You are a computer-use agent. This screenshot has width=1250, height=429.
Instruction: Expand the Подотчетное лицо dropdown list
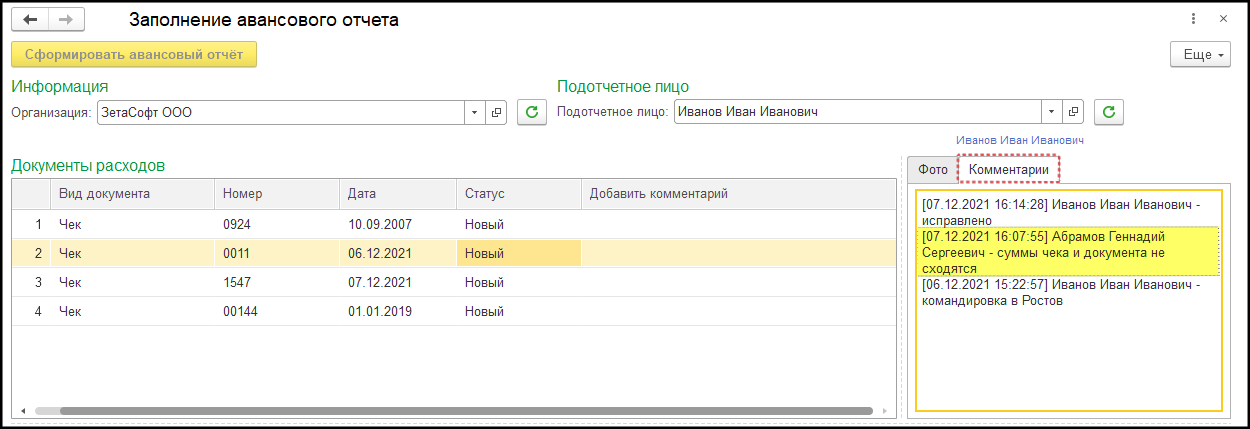tap(1051, 112)
